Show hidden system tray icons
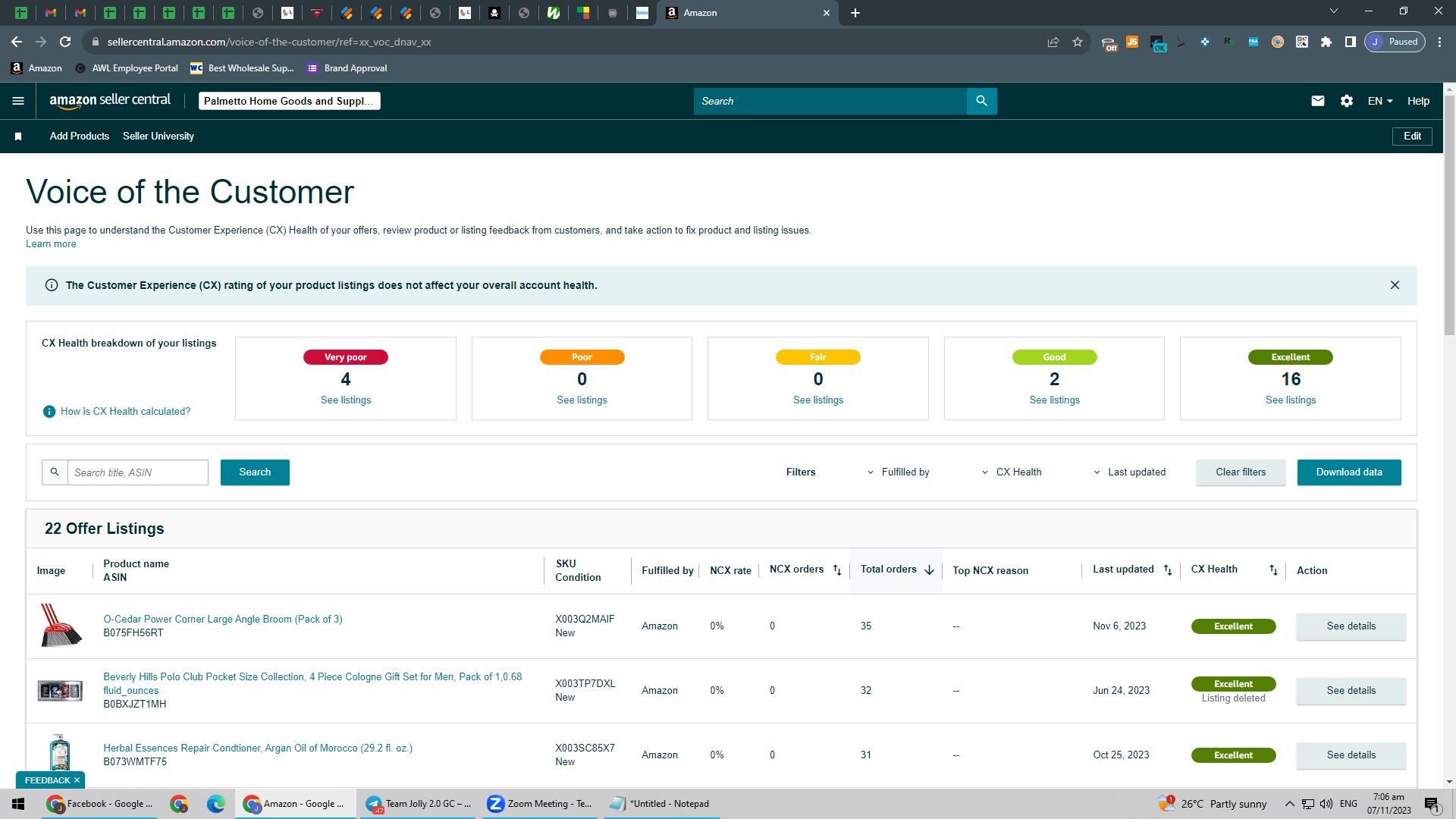 pyautogui.click(x=1289, y=804)
